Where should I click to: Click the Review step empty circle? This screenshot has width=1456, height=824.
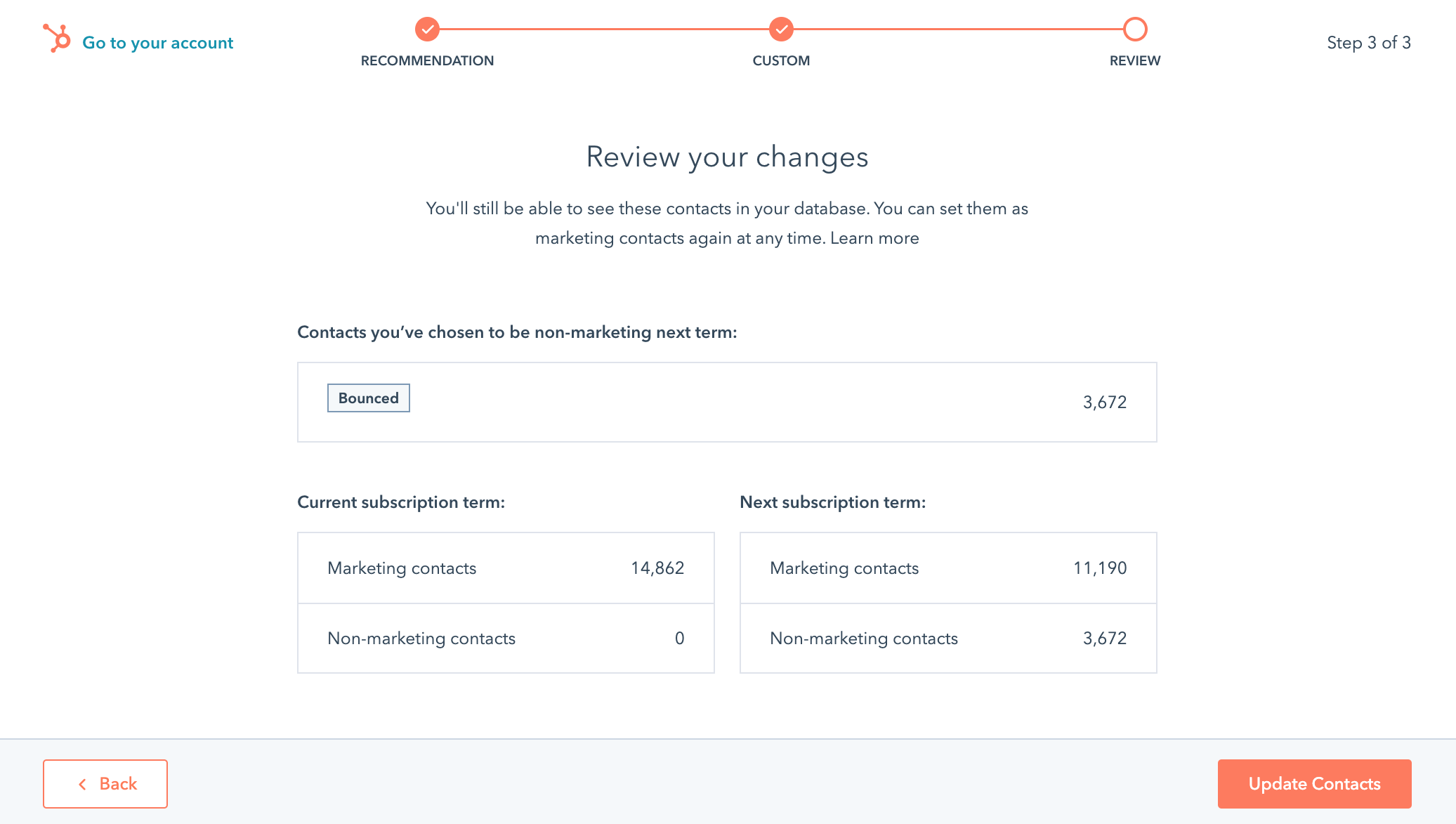point(1135,30)
